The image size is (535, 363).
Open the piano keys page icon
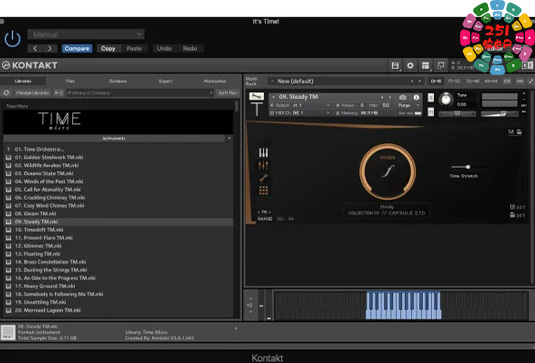tap(263, 153)
